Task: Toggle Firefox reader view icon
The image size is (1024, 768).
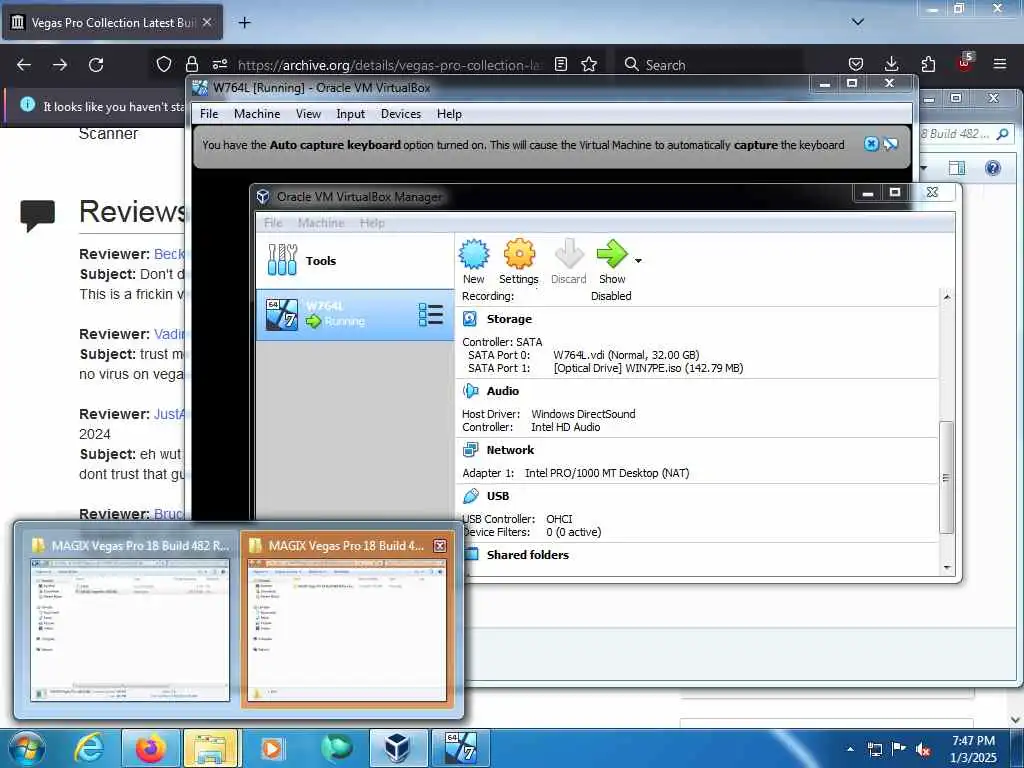Action: pyautogui.click(x=560, y=64)
